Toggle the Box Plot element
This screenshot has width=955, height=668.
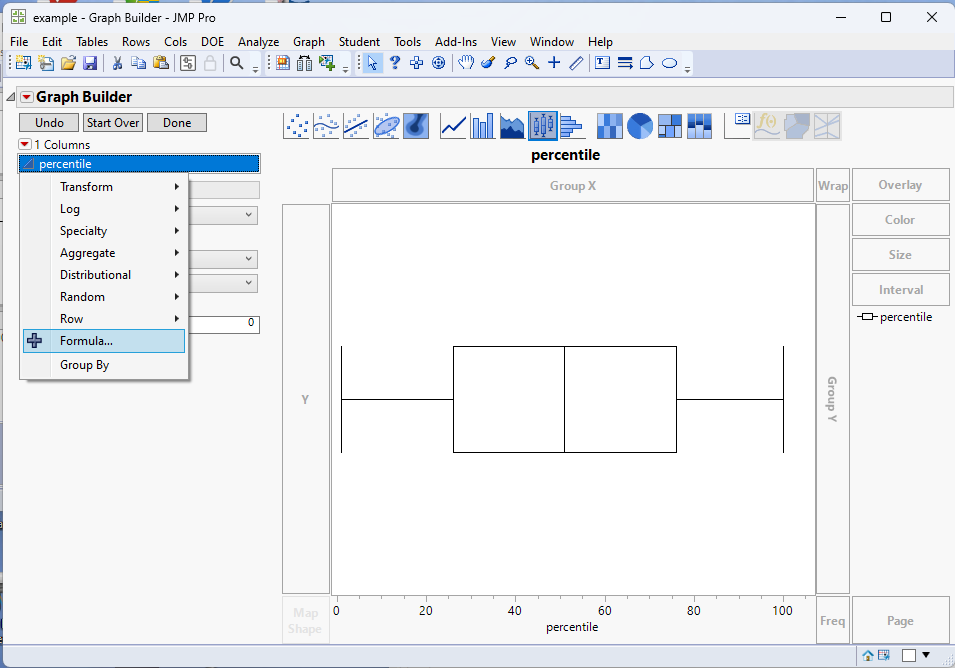click(x=543, y=126)
